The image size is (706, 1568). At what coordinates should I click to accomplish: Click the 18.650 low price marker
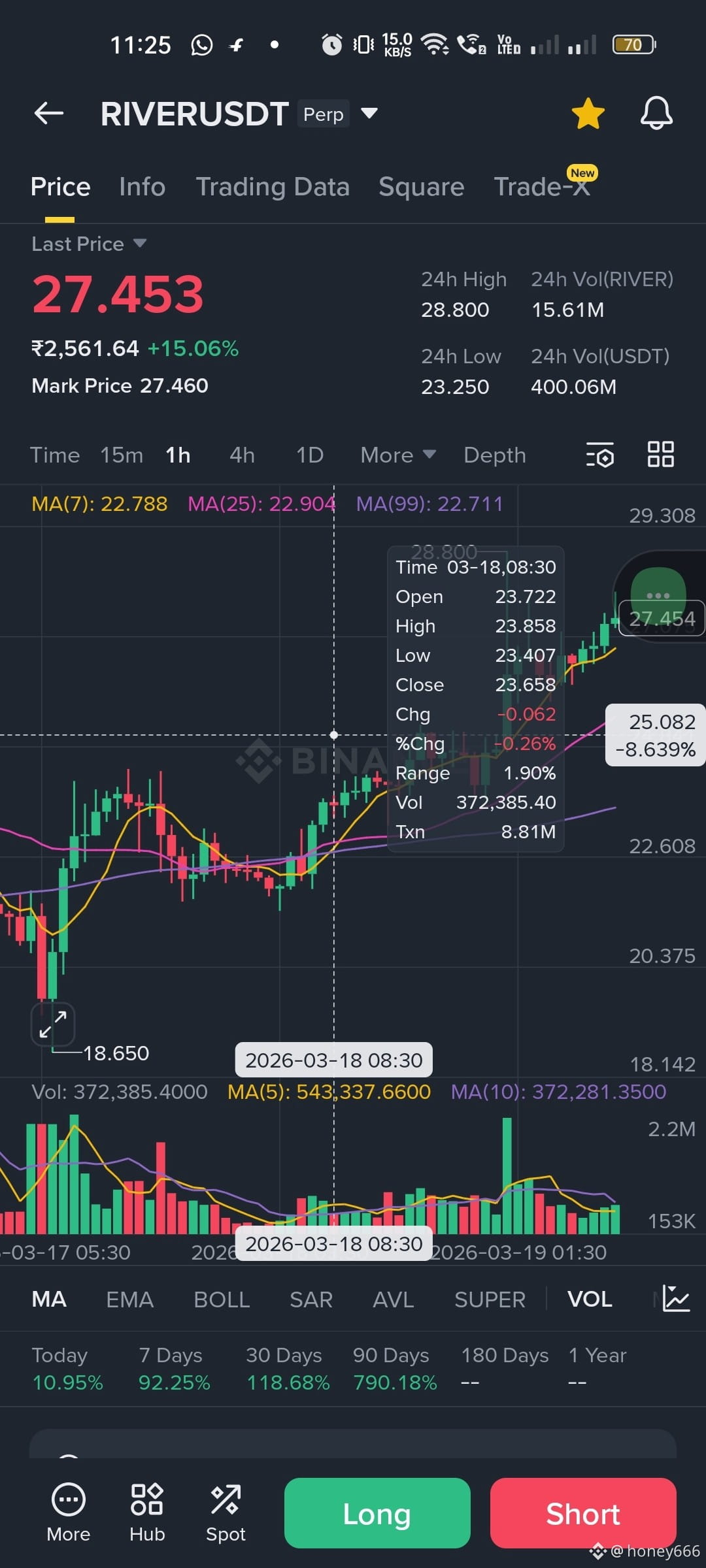(116, 1053)
